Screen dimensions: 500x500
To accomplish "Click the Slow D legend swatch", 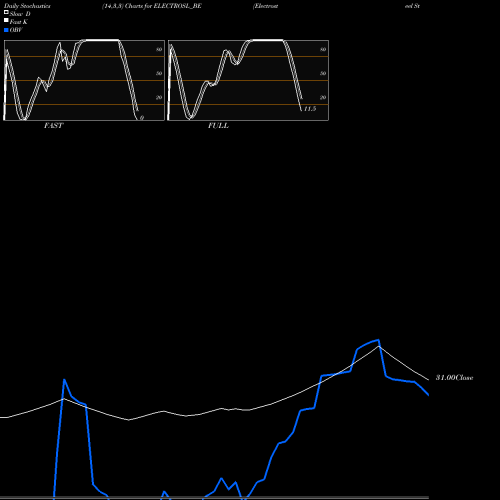I will [x=6, y=12].
